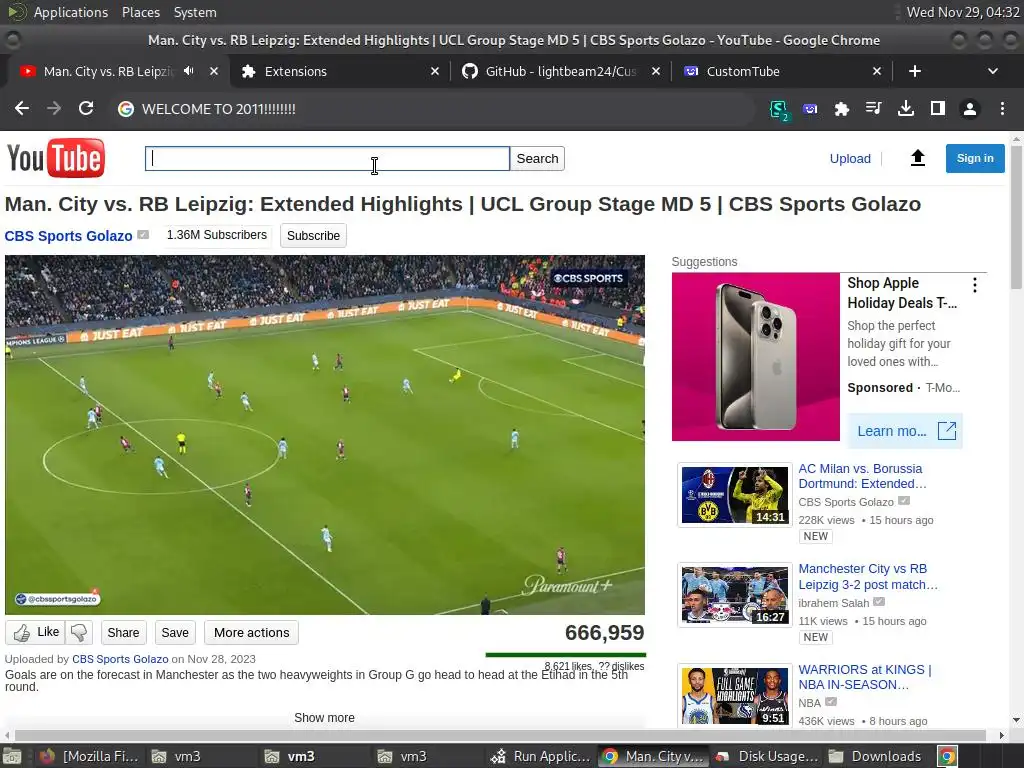Open Run Application taskbar item
Viewport: 1024px width, 768px height.
click(541, 756)
